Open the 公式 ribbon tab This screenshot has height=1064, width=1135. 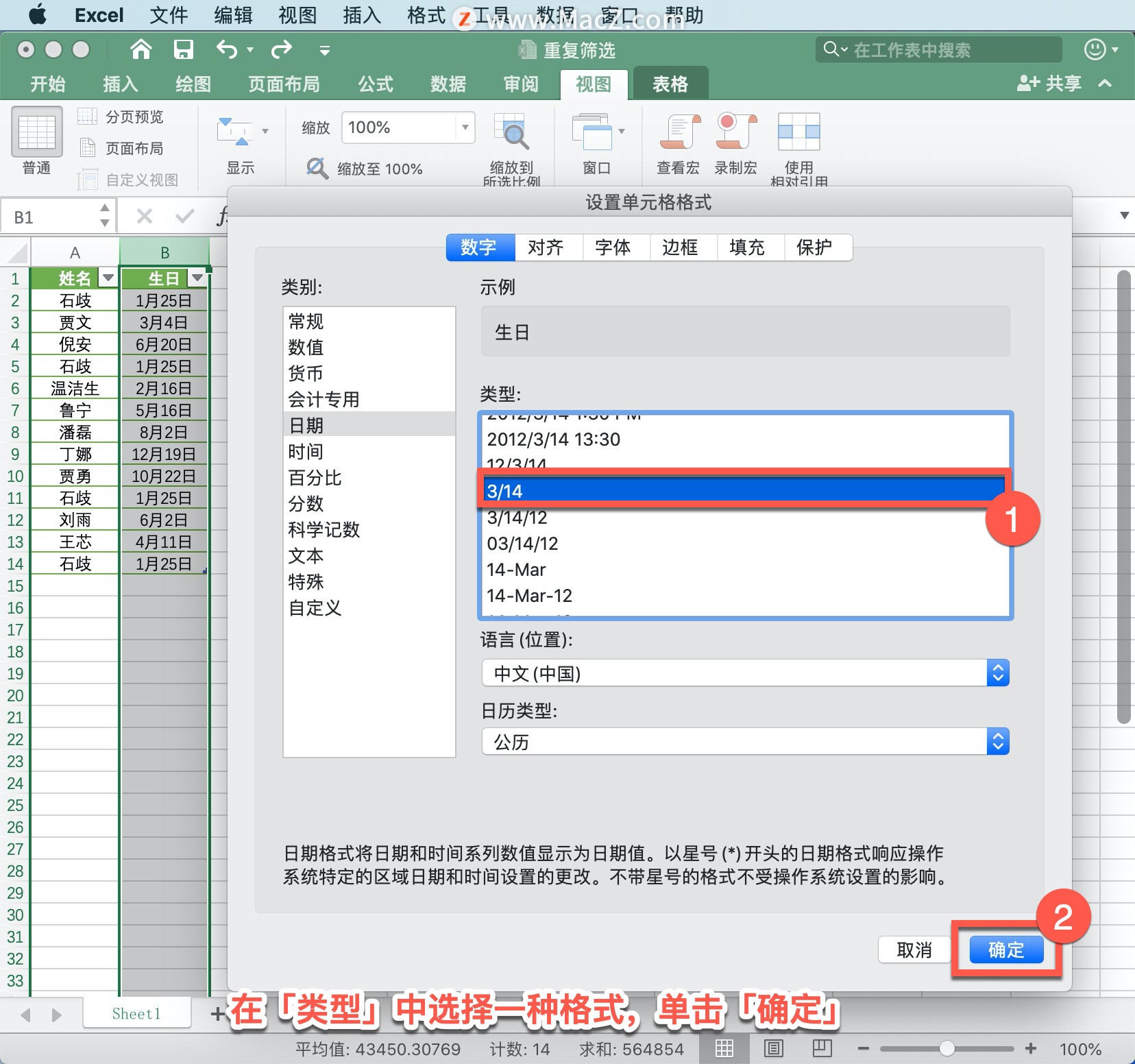coord(376,84)
